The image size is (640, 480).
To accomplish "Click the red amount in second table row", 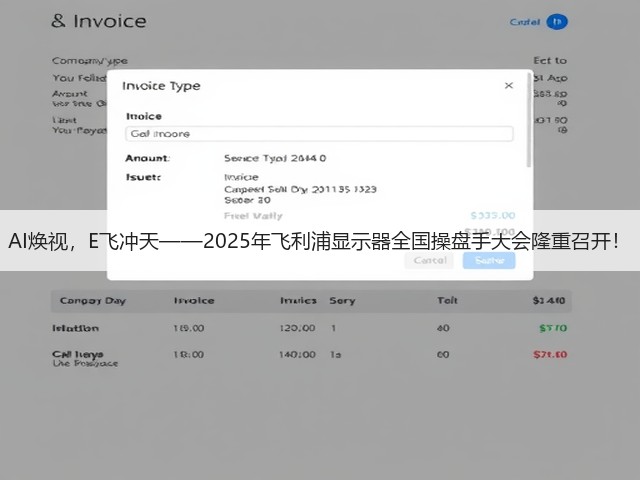I will (550, 354).
